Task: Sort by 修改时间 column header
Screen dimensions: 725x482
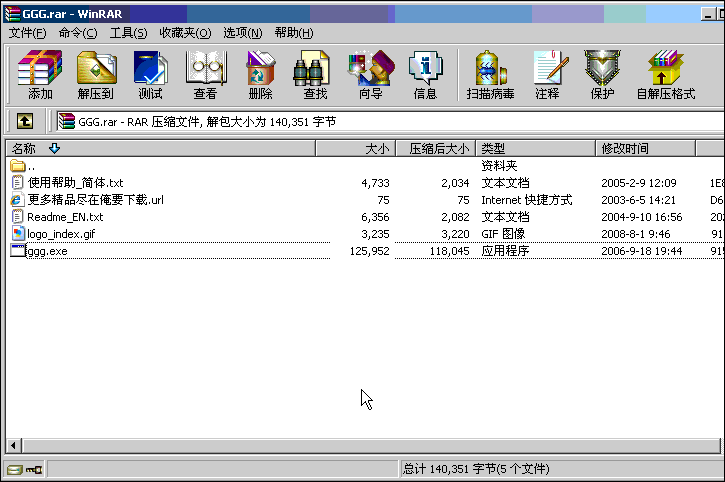Action: point(645,148)
